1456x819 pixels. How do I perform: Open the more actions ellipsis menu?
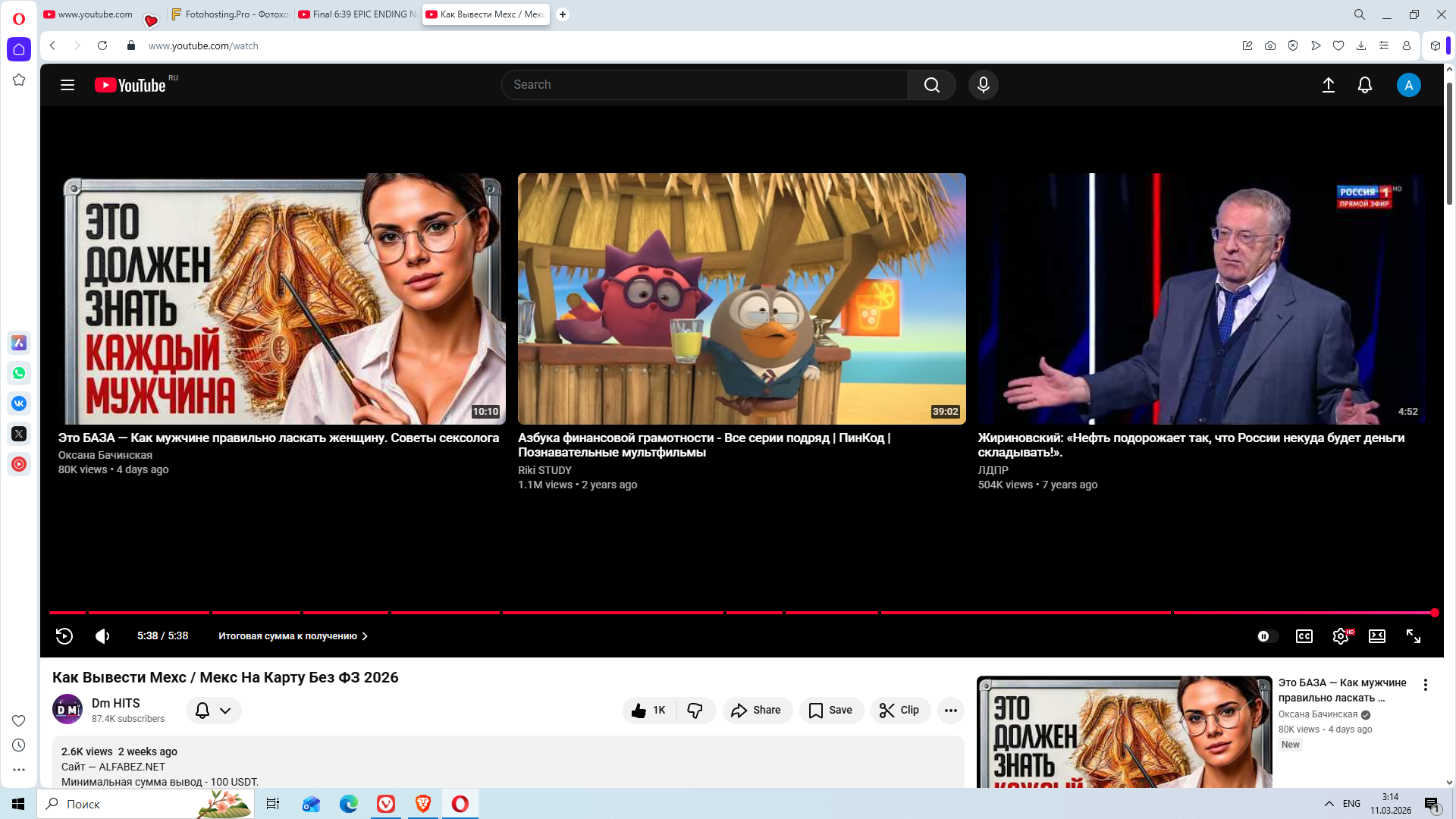click(x=950, y=711)
